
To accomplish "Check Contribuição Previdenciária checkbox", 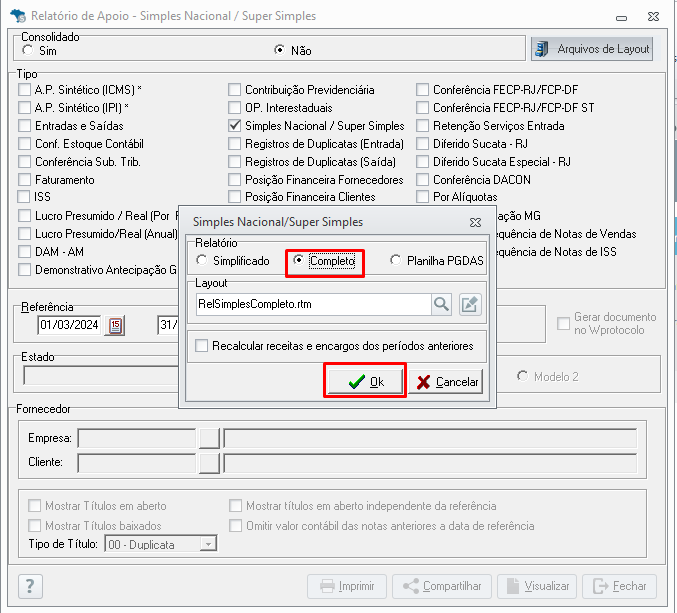I will [234, 90].
